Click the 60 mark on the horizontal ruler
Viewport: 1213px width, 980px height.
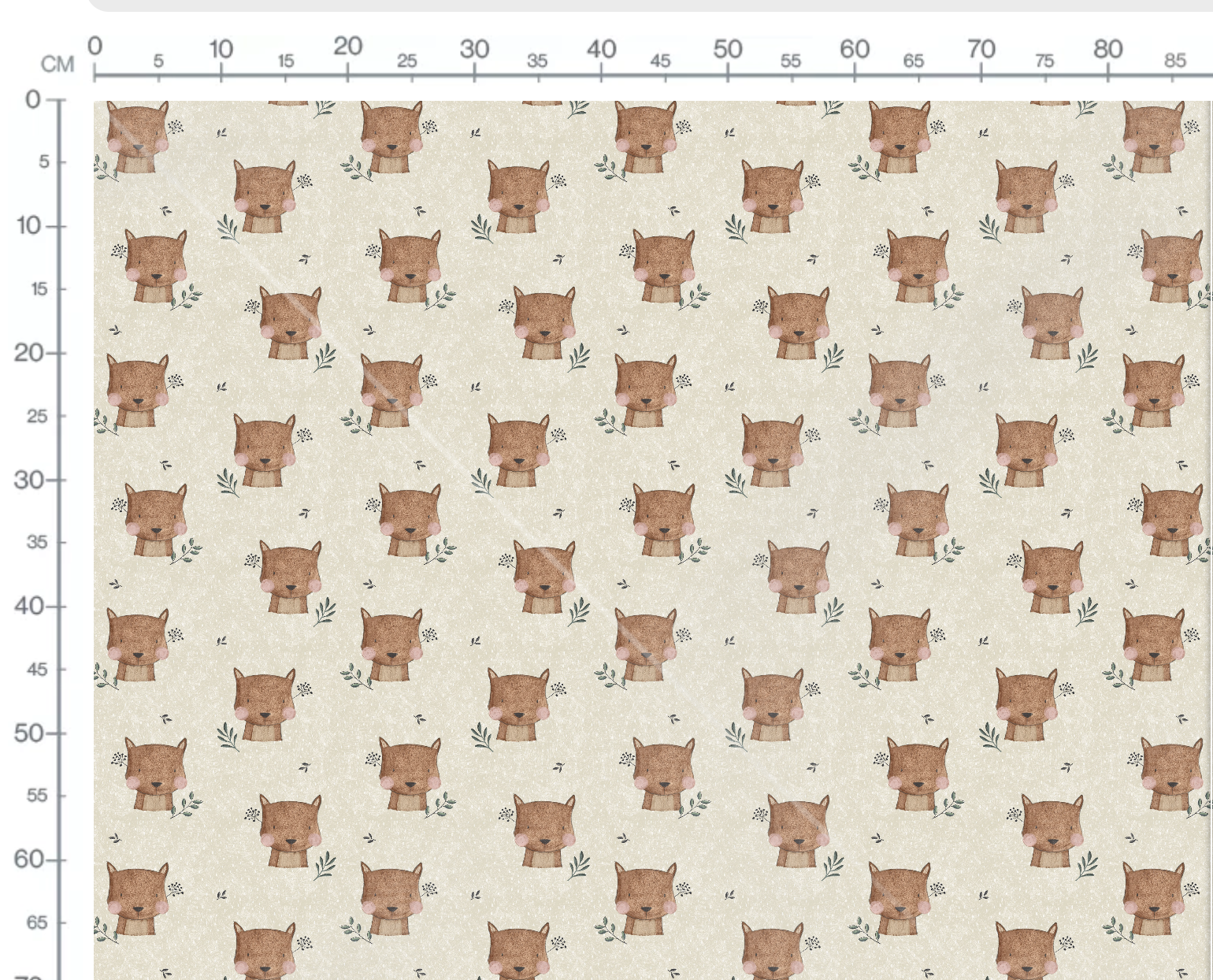(x=855, y=49)
